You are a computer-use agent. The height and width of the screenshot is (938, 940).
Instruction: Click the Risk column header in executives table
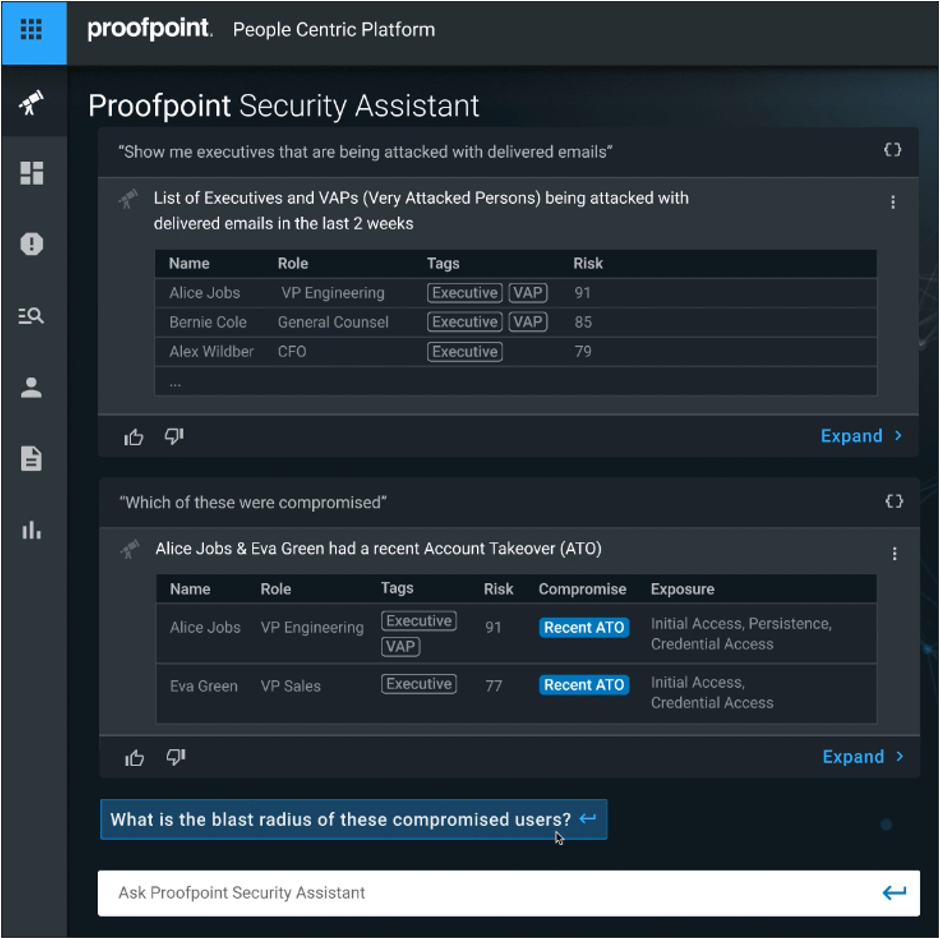588,263
